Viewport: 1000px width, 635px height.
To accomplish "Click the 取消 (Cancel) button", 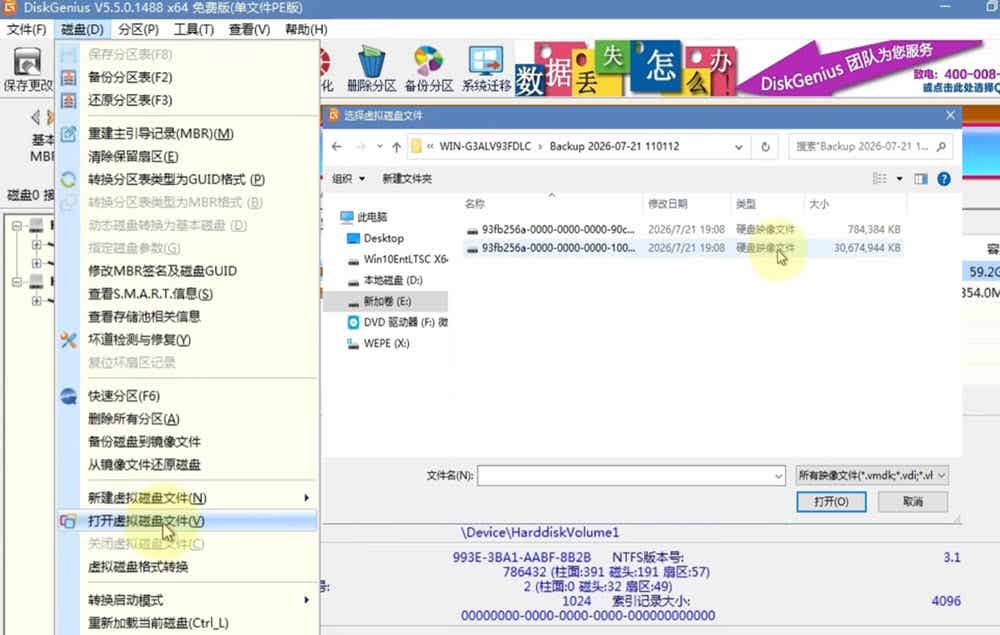I will coord(913,502).
